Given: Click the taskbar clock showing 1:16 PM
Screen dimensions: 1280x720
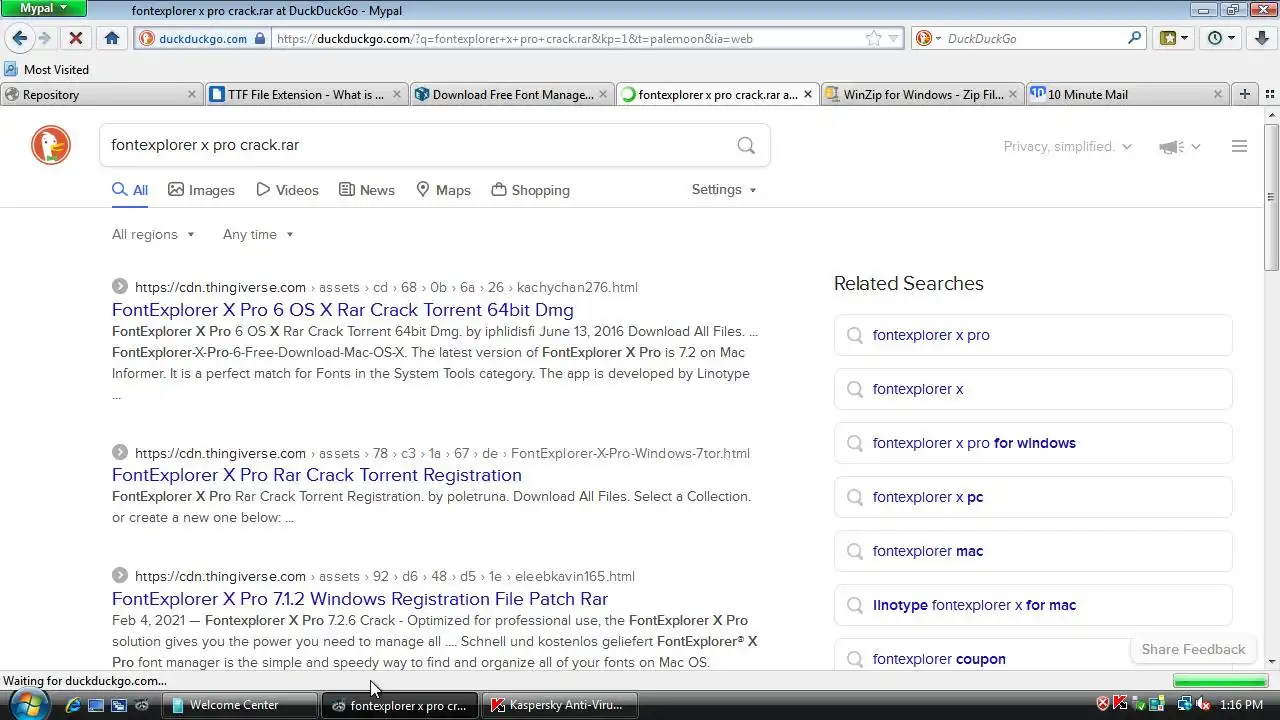Looking at the screenshot, I should [1241, 705].
